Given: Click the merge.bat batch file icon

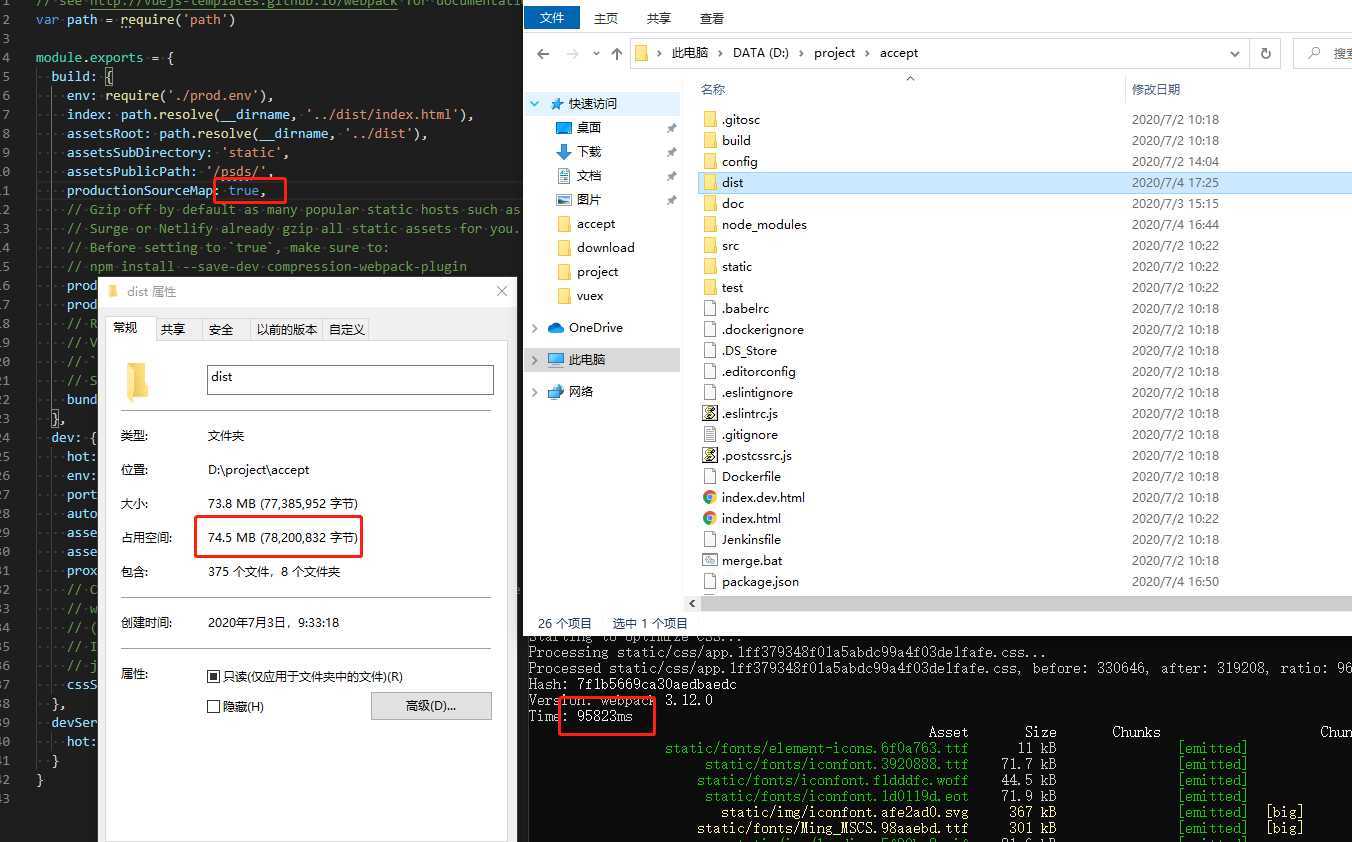Looking at the screenshot, I should pyautogui.click(x=710, y=560).
